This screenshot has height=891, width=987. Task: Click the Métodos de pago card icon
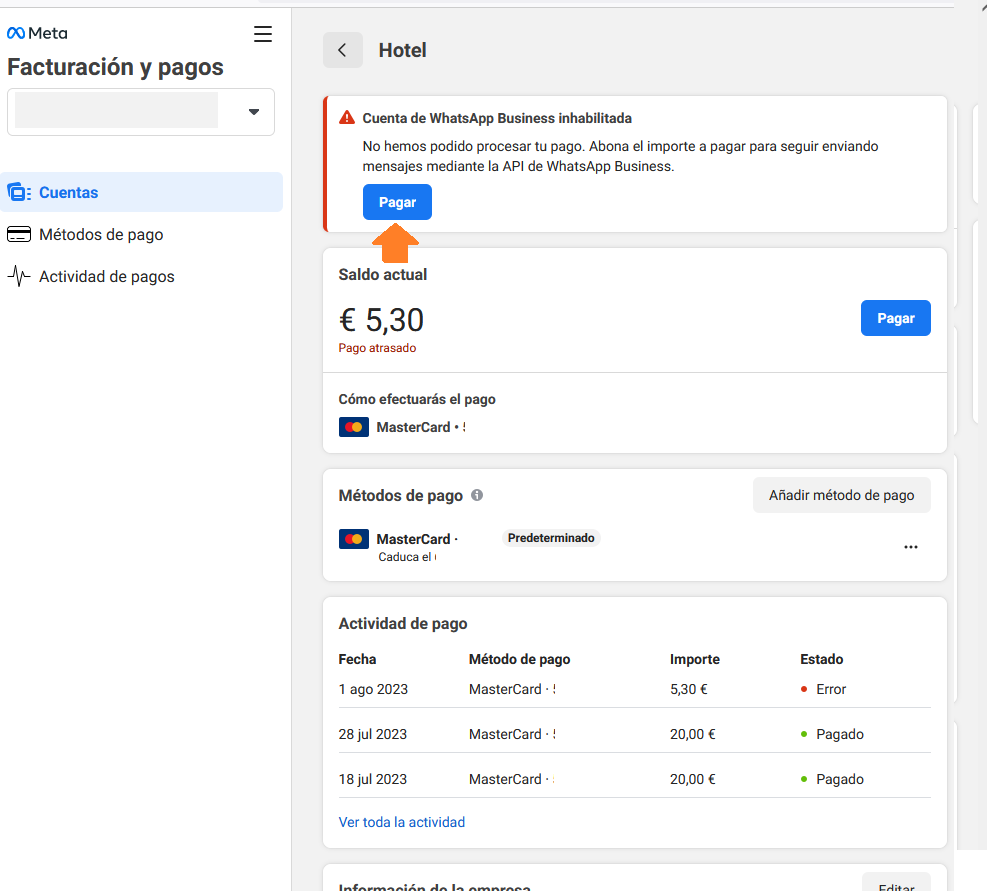pos(19,234)
